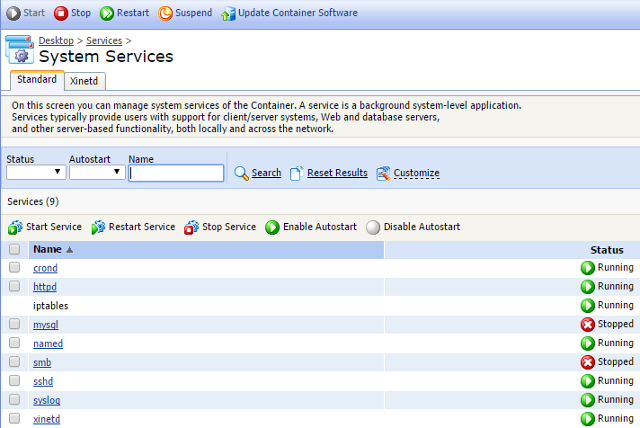Click mysql's red Stopped status icon

coord(587,325)
